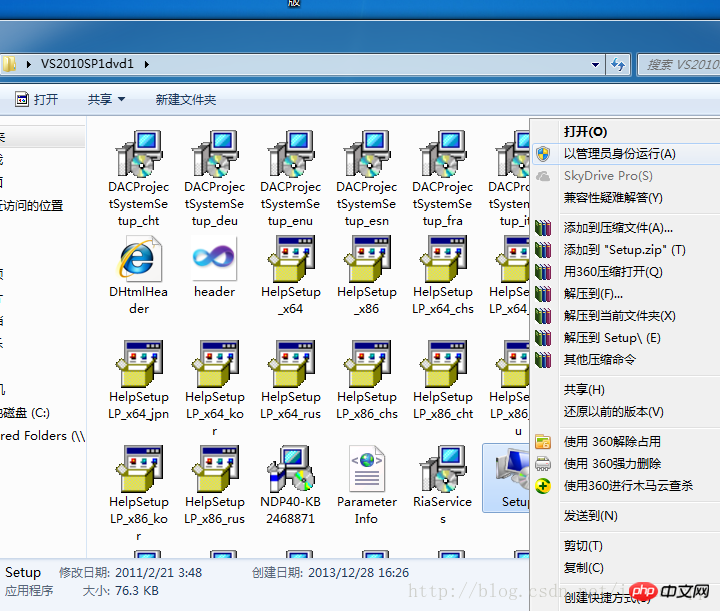Choose 添加到 "Setup.zip" entry

coord(624,250)
